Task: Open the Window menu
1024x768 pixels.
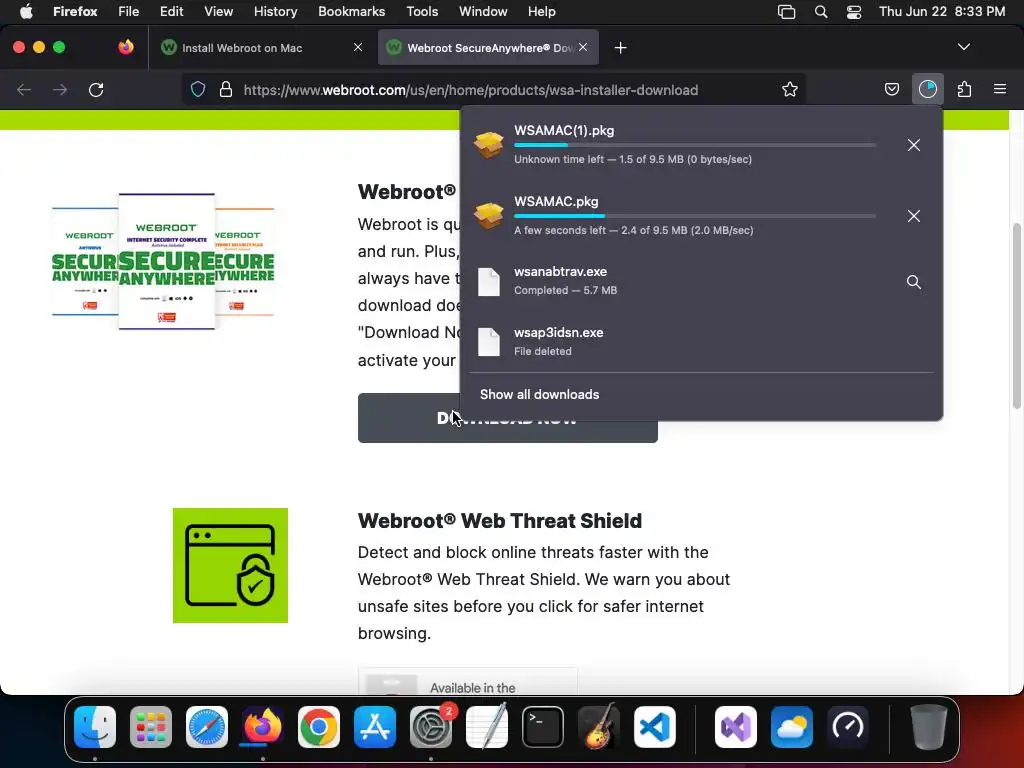Action: (x=483, y=11)
